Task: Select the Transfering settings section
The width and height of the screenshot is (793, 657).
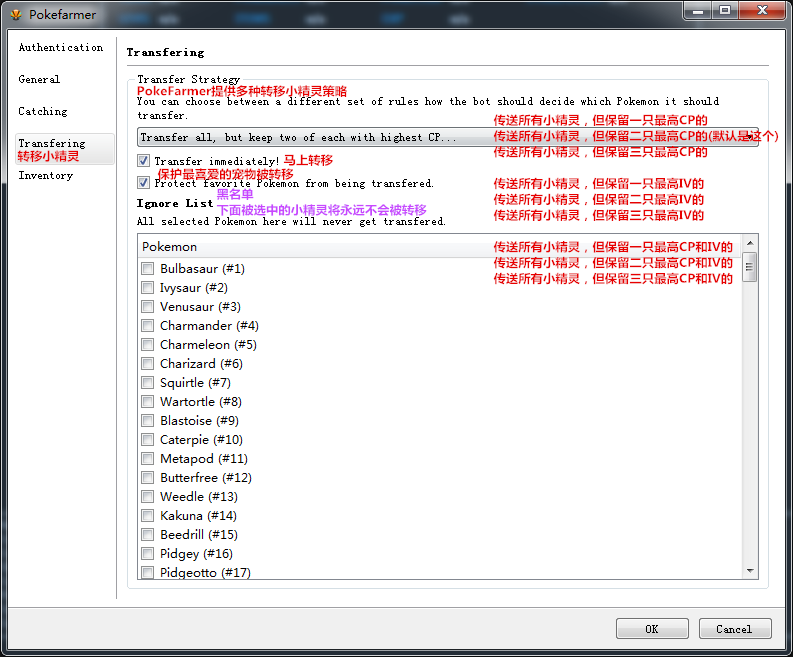Action: 65,149
